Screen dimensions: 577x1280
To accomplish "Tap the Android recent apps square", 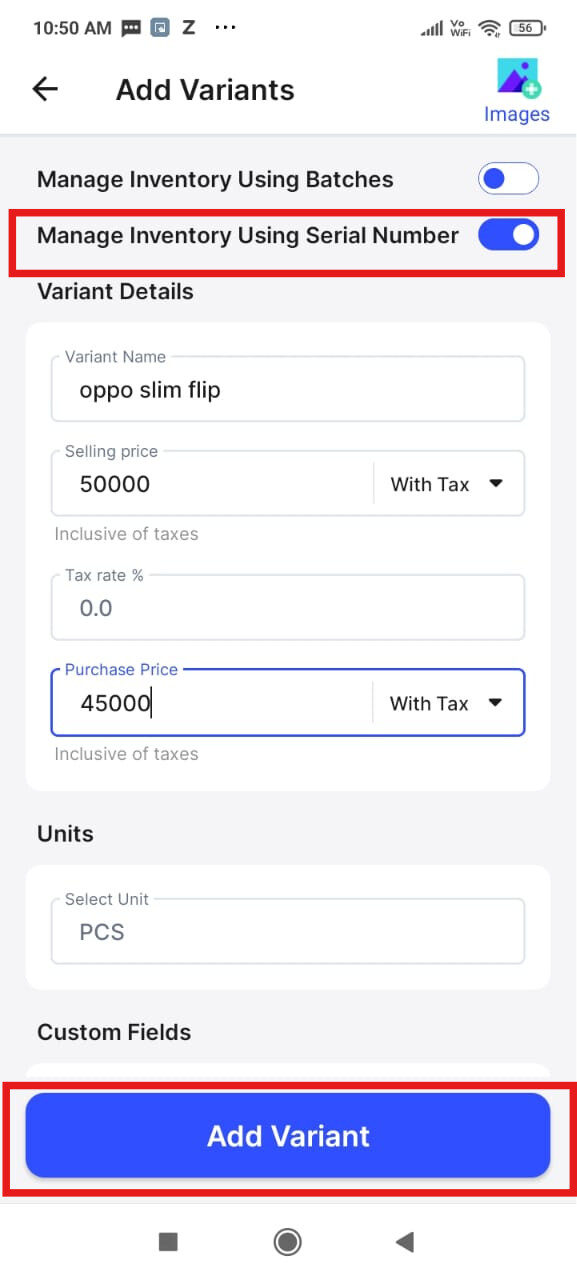I will click(168, 1242).
